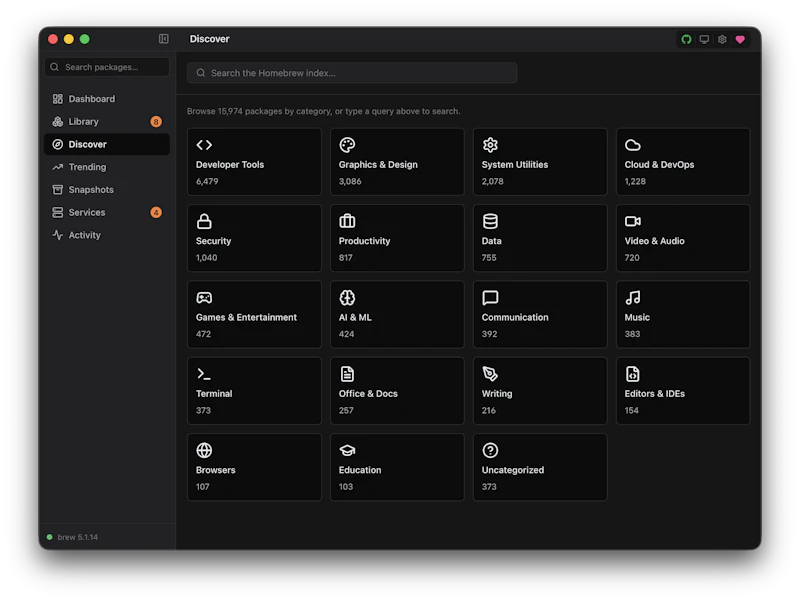The image size is (800, 601).
Task: Open the Trending section
Action: (x=107, y=167)
